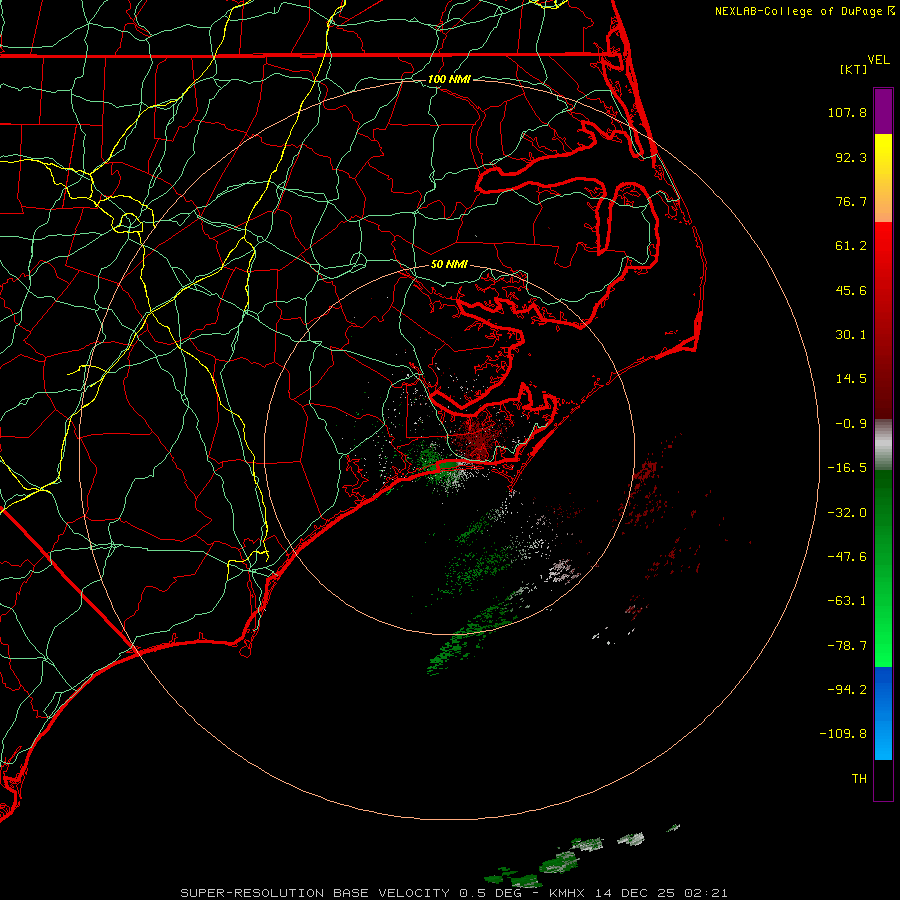Click the -94.2 legend value

pos(847,689)
